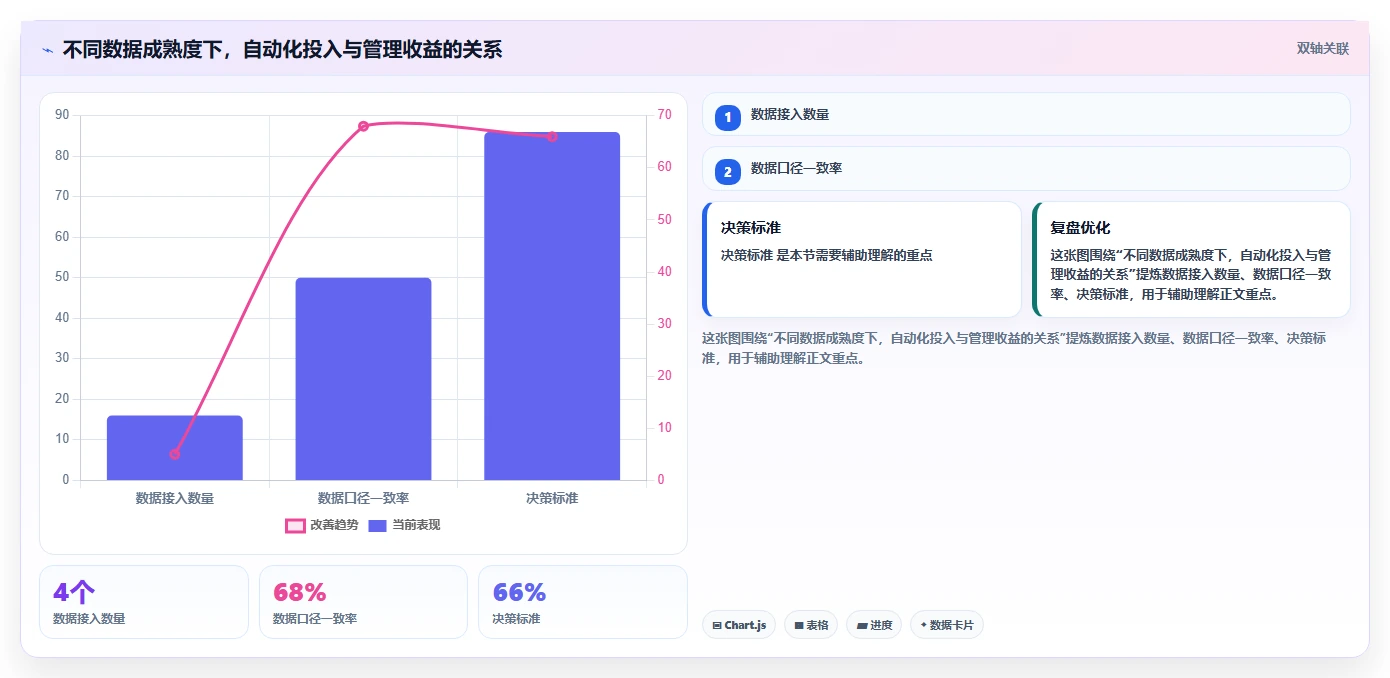Image resolution: width=1390 pixels, height=678 pixels.
Task: Click the 决策标准 caption under 66%
Action: tap(516, 619)
